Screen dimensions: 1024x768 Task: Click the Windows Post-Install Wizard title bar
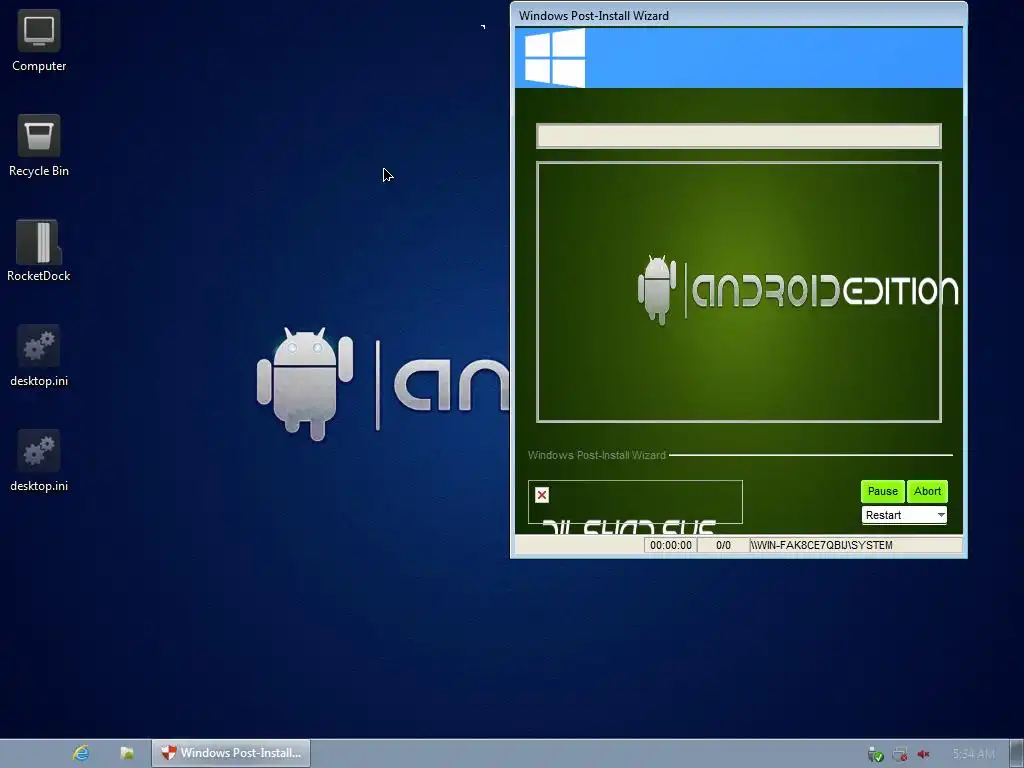(x=739, y=15)
